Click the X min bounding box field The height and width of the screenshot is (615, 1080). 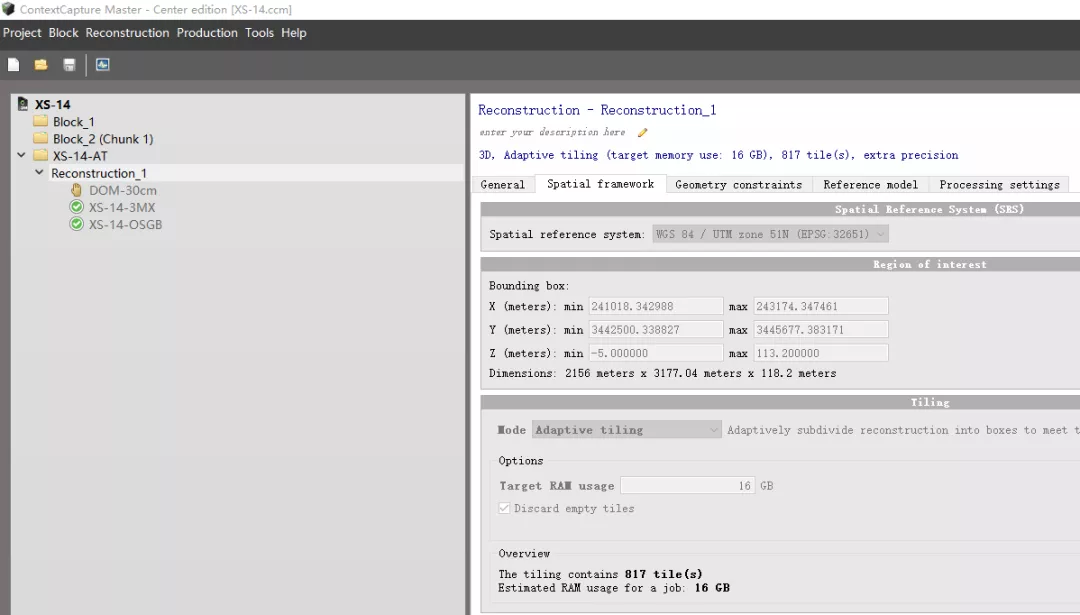[x=656, y=306]
